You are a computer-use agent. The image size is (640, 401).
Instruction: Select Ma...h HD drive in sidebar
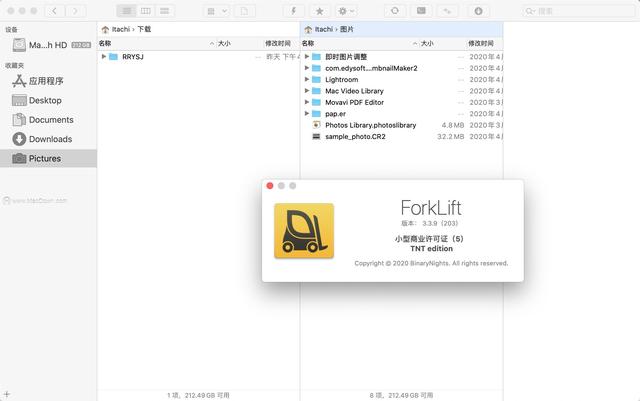48,45
